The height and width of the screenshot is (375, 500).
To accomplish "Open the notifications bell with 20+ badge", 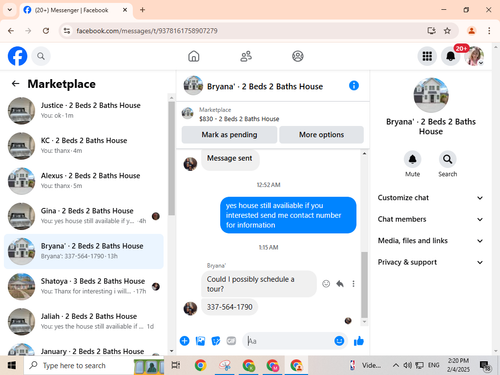I will pyautogui.click(x=451, y=56).
